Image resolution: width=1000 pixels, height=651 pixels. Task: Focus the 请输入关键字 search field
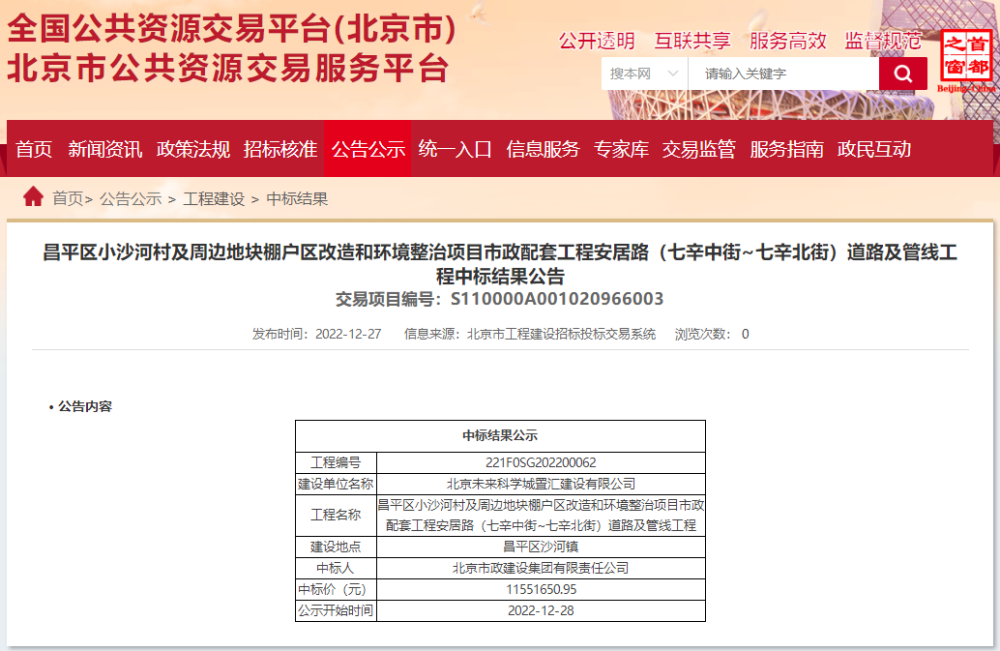pyautogui.click(x=784, y=74)
